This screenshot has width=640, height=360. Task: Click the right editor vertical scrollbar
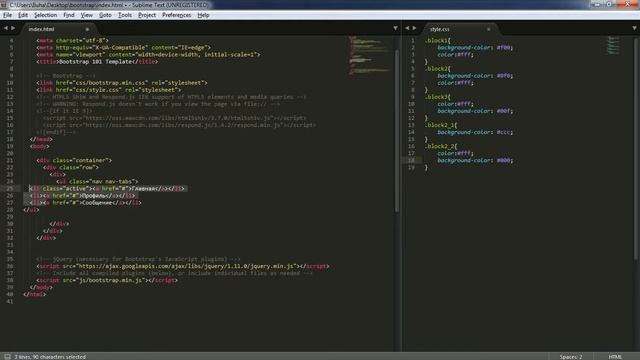coord(636,149)
